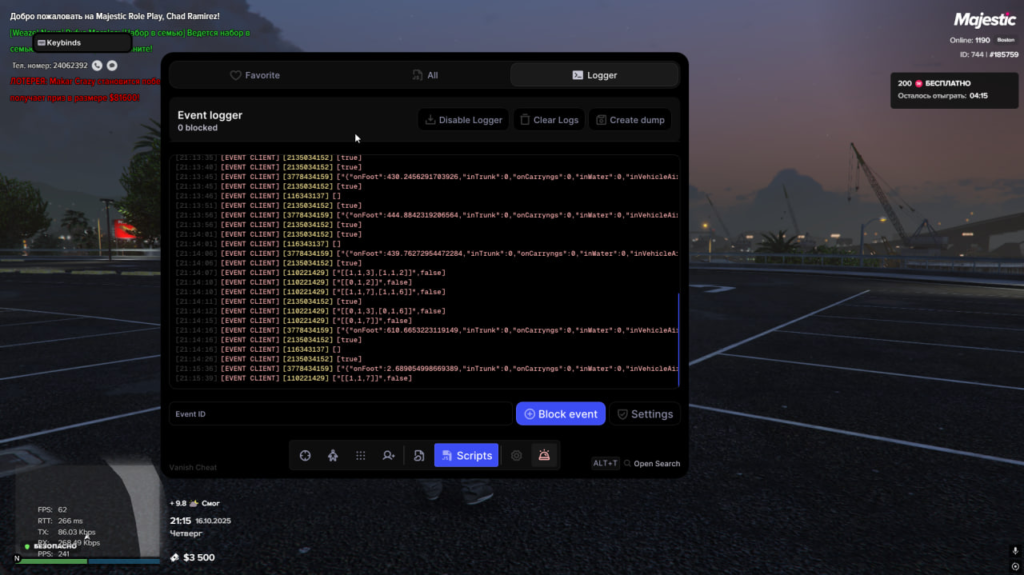The height and width of the screenshot is (575, 1024).
Task: Open the gear settings icon in toolbar
Action: [516, 455]
